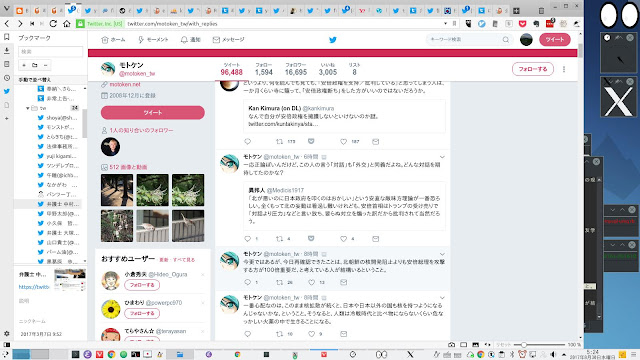Viewport: 640px width, 360px height.
Task: Click the Pocket extension icon
Action: coord(522,24)
